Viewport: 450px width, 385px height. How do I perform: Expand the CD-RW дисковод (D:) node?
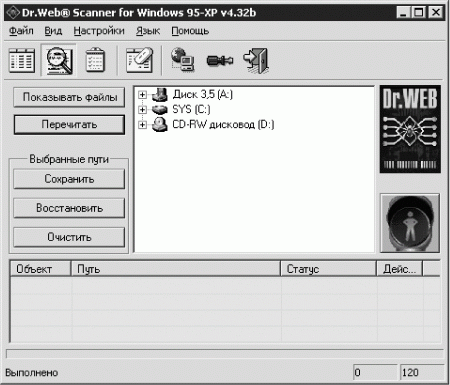[x=142, y=125]
